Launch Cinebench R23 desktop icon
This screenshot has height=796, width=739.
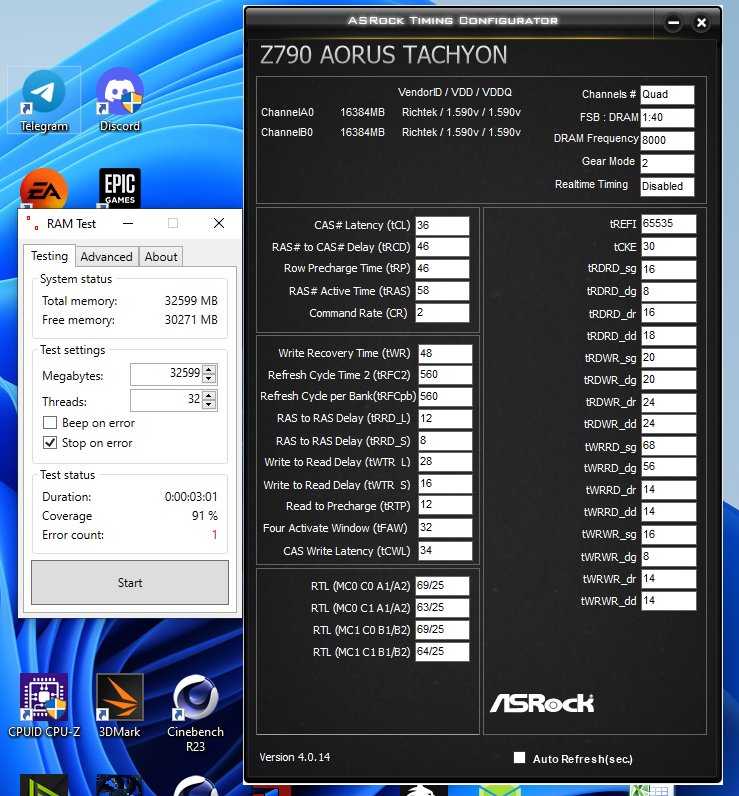coord(195,713)
